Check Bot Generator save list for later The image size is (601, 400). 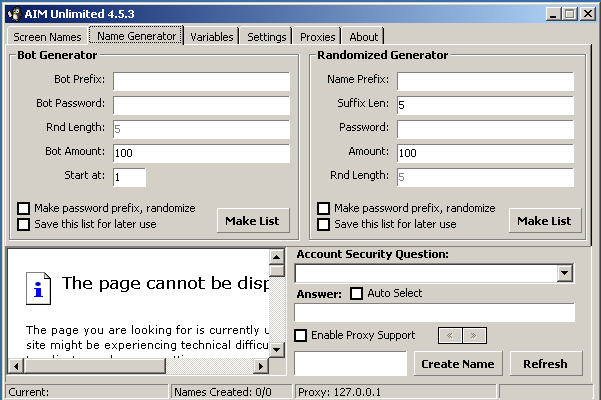pos(24,224)
